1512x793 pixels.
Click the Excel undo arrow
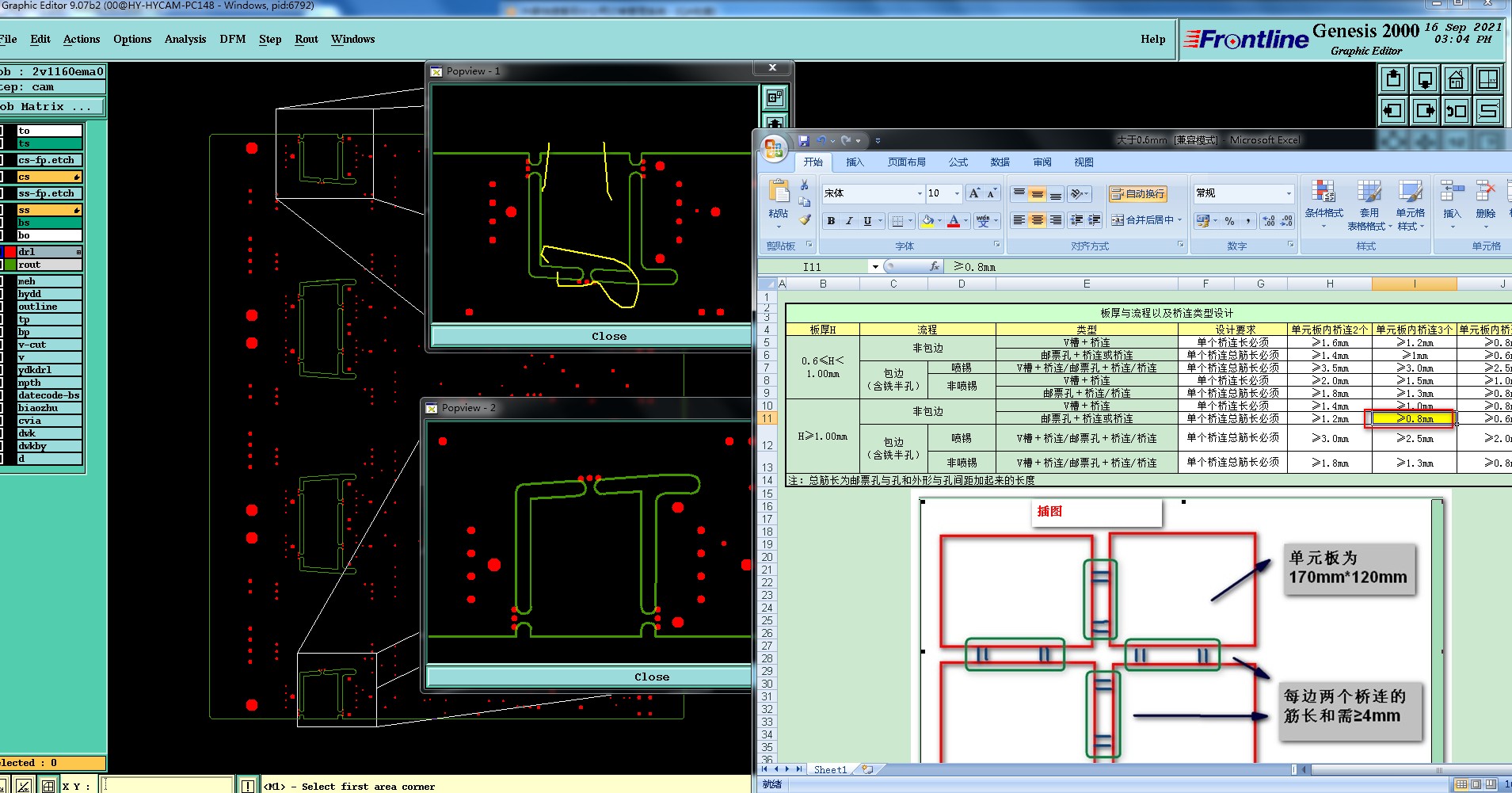(821, 140)
